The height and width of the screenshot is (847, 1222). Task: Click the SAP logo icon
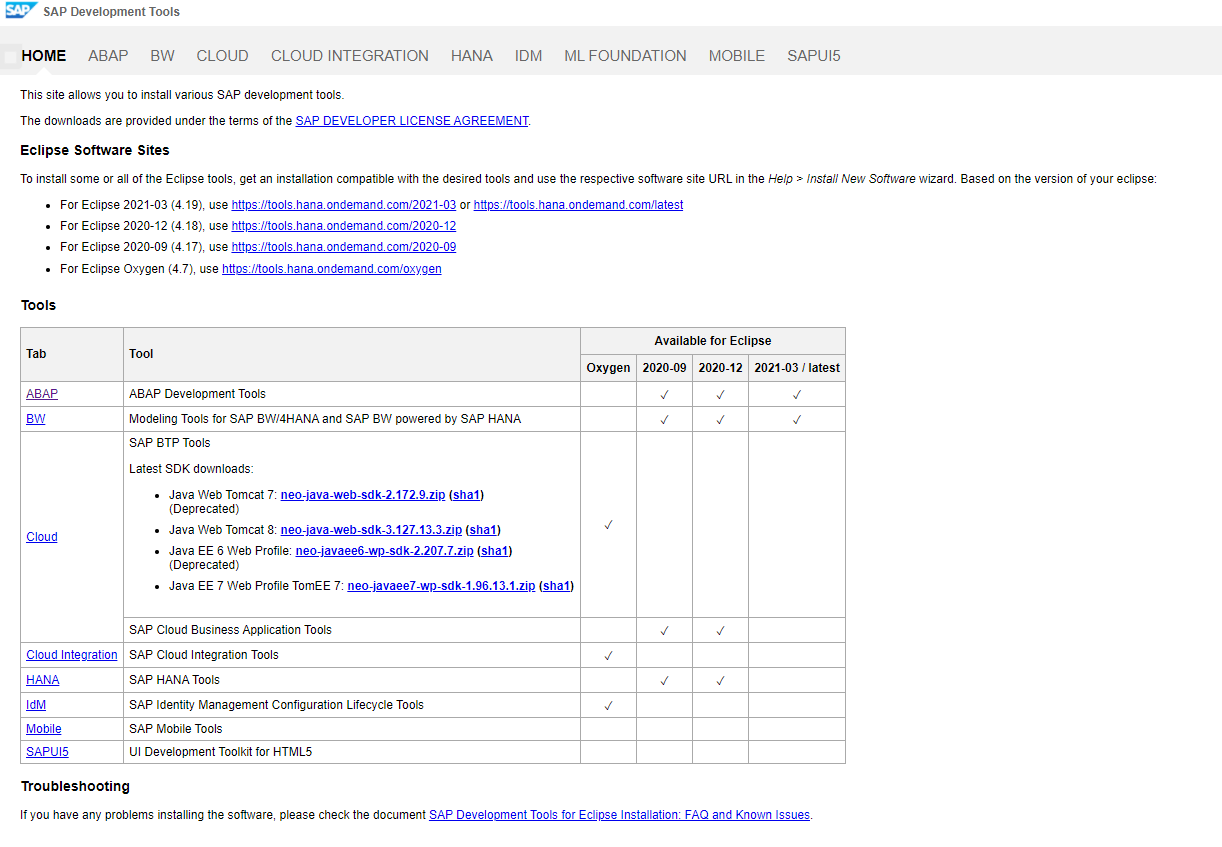click(x=21, y=11)
